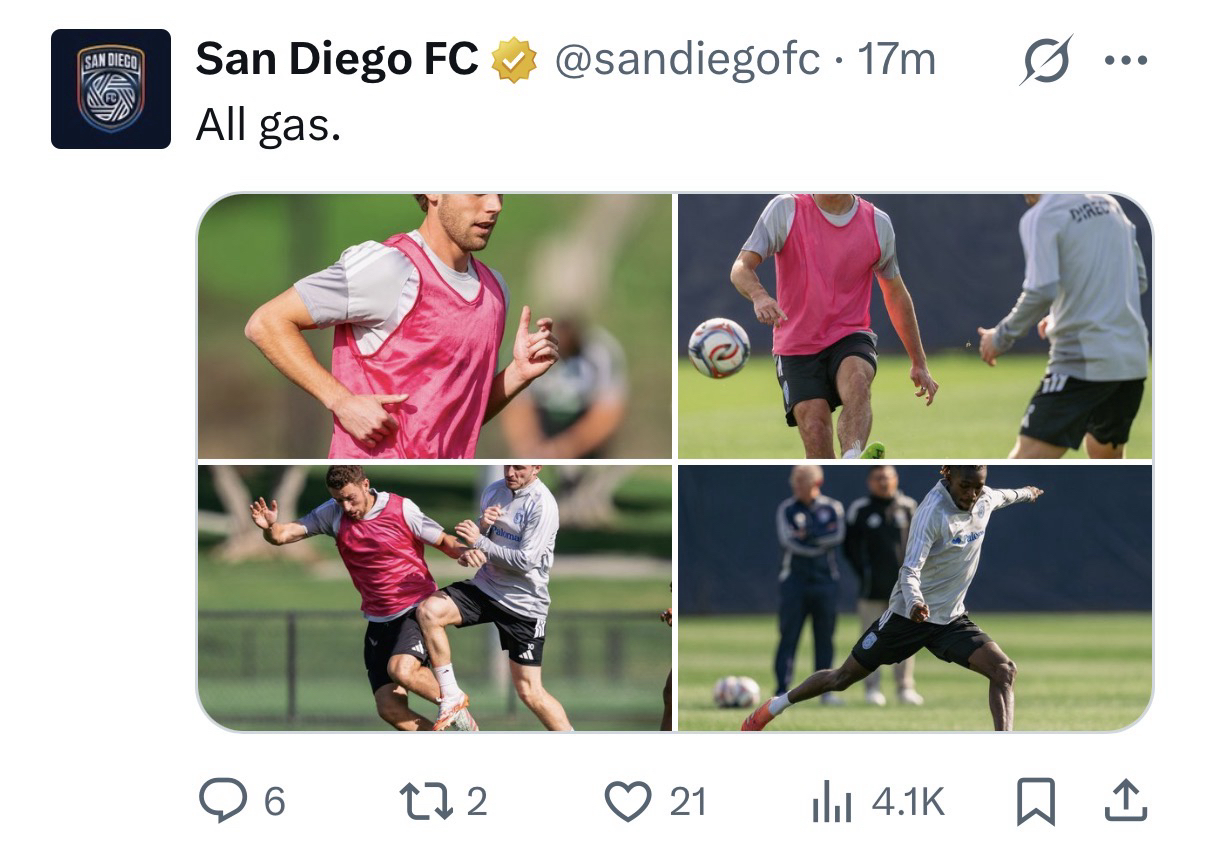Click the 17m post timestamp
The width and height of the screenshot is (1206, 855).
click(896, 60)
